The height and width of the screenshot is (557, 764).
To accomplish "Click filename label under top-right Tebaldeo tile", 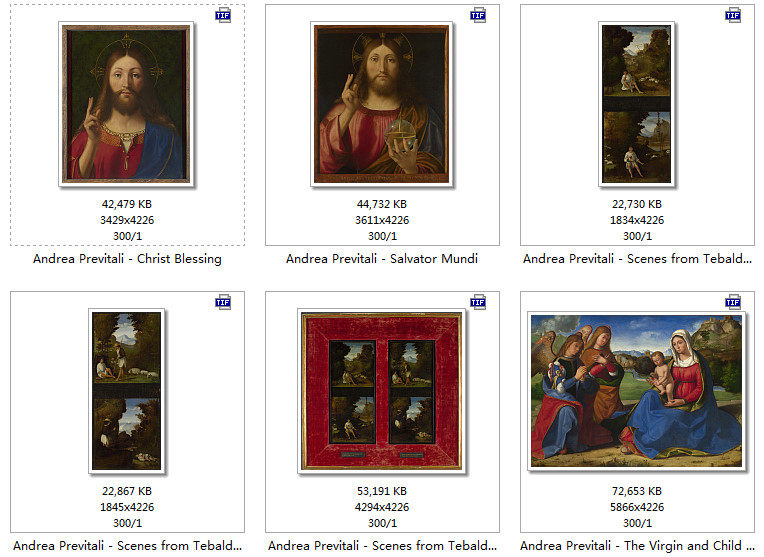I will coord(637,259).
